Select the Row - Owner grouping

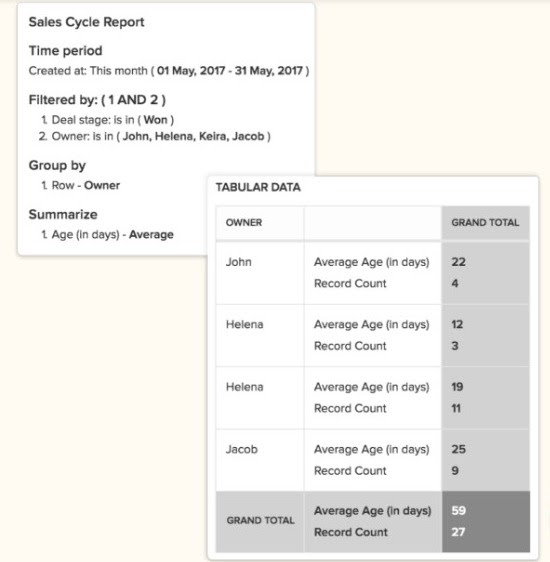[81, 185]
